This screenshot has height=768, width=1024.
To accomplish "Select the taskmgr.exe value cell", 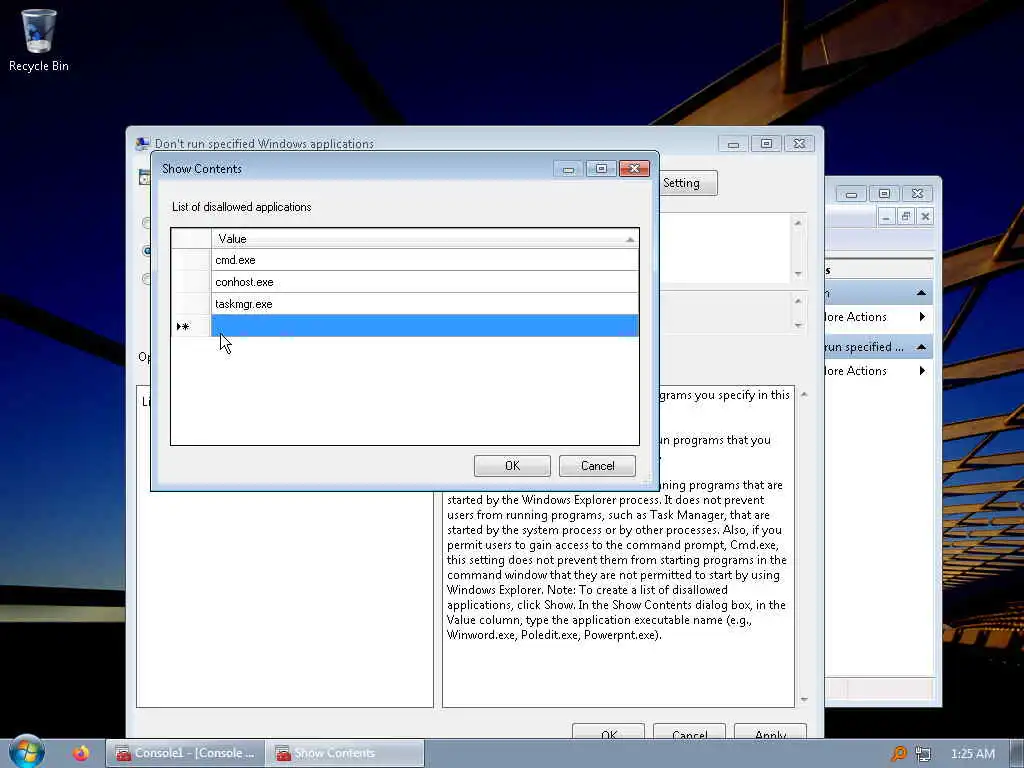I will pos(424,304).
